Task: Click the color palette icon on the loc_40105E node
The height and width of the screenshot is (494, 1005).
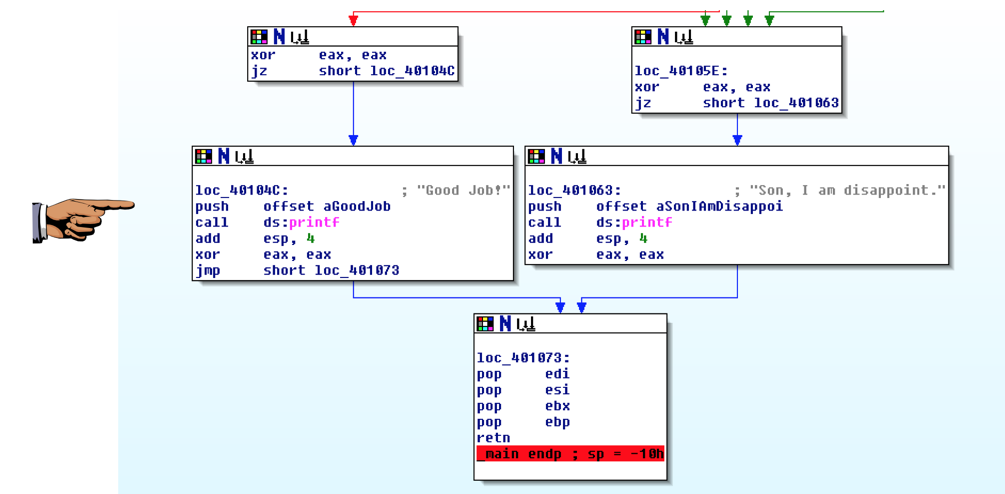Action: [643, 37]
